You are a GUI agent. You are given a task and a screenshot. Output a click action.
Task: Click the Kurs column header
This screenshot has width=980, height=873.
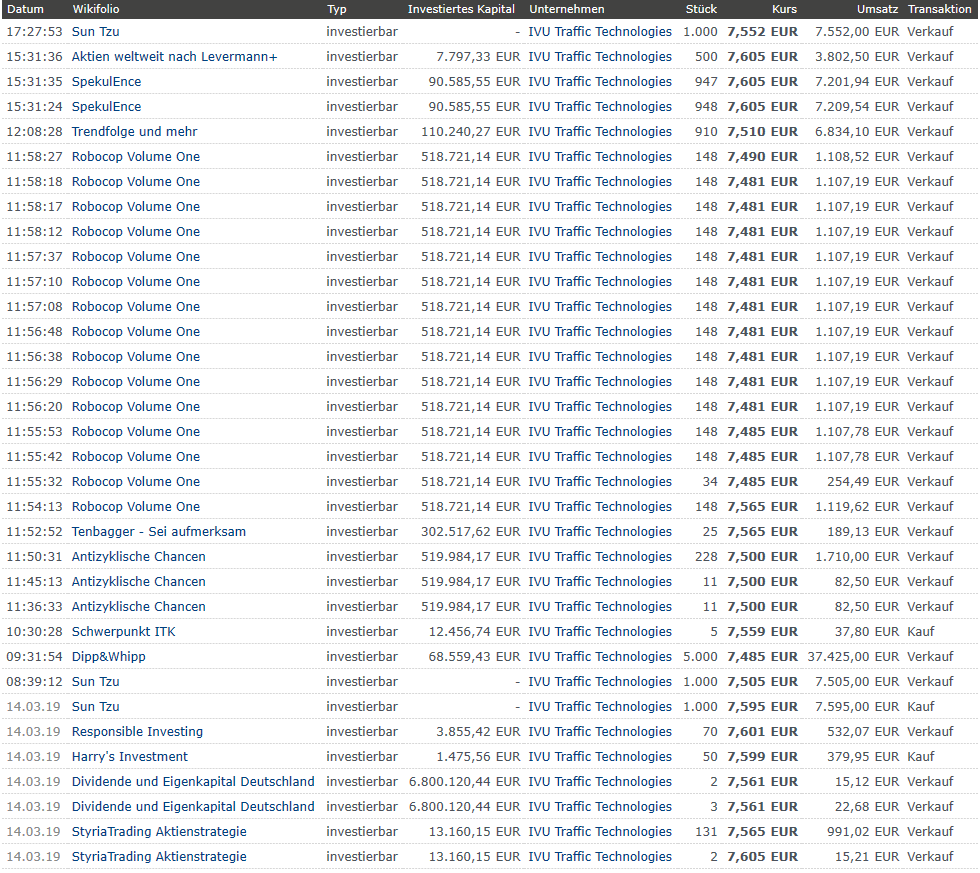point(784,9)
